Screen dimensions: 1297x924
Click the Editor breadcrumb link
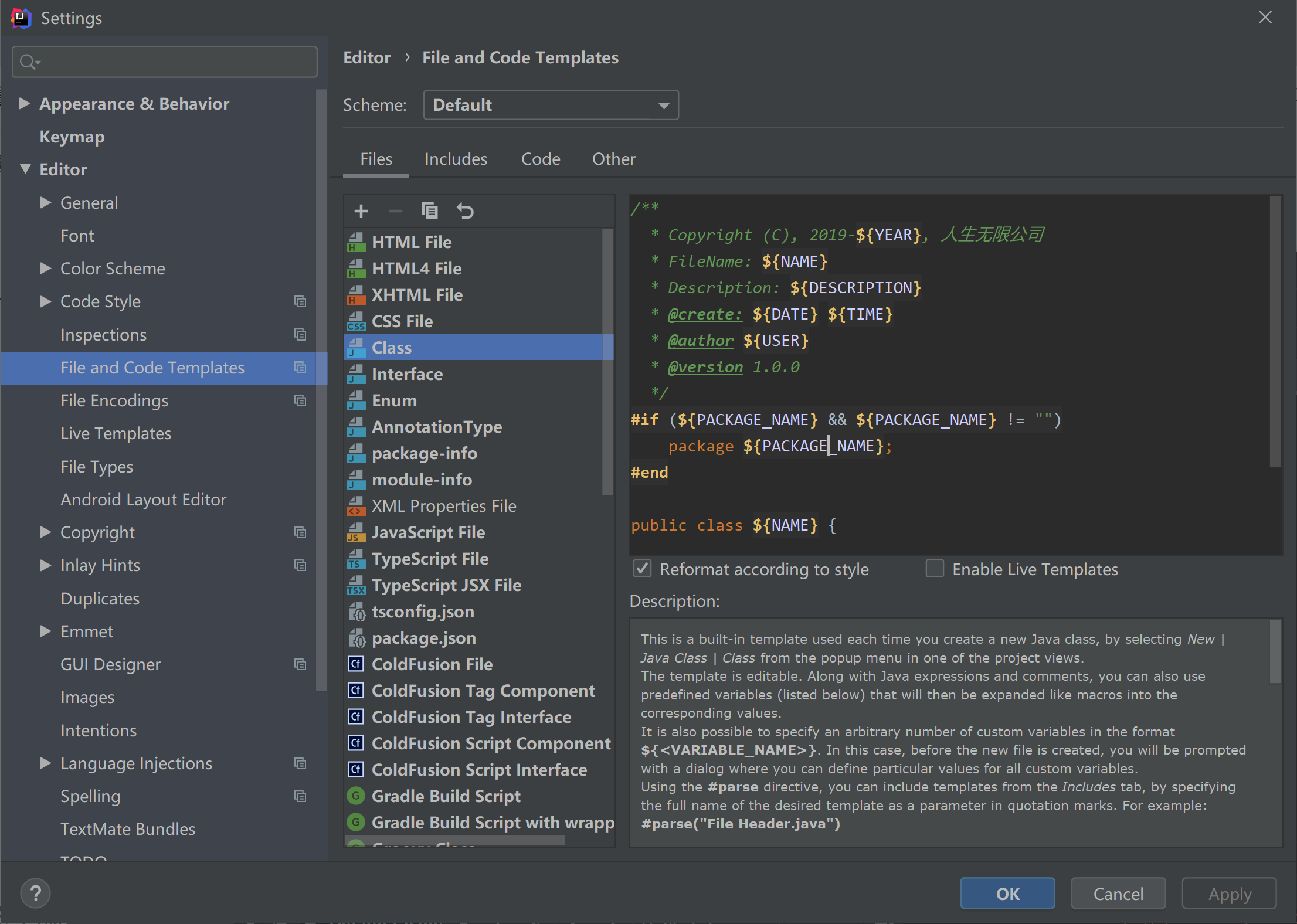pos(366,57)
